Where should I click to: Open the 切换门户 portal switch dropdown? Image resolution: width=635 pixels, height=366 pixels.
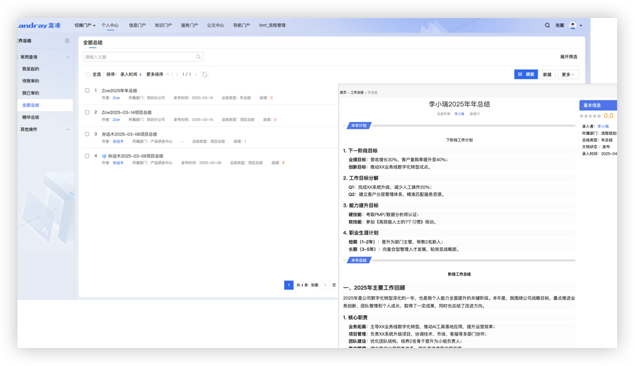click(85, 25)
